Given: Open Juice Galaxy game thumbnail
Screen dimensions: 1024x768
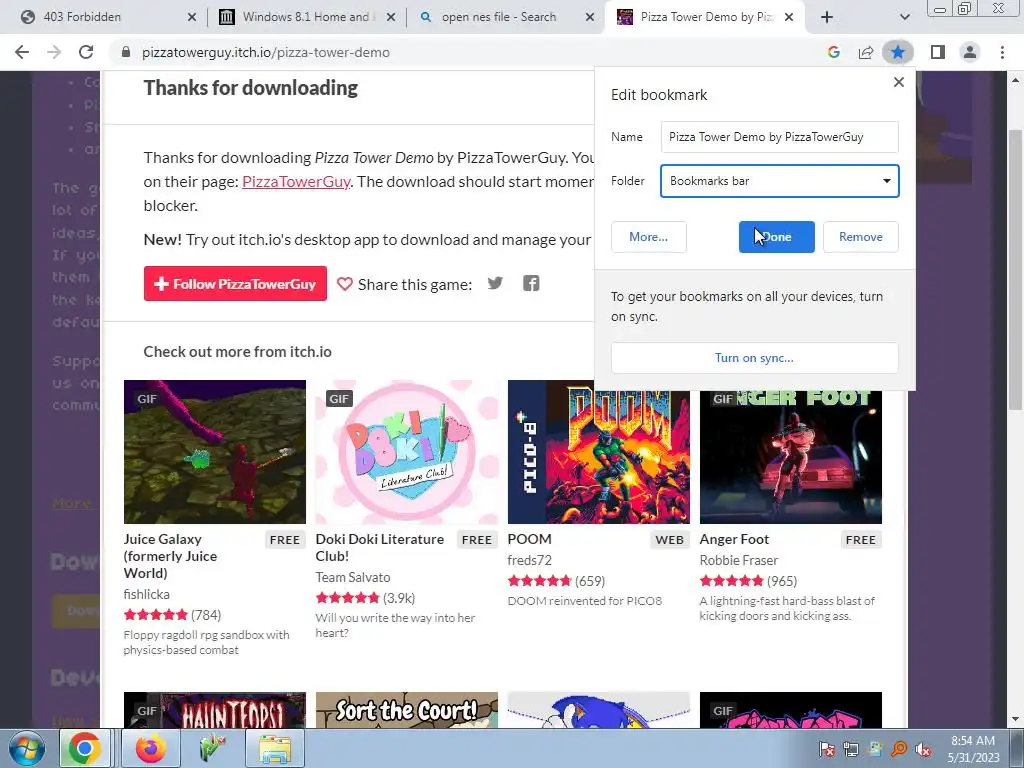Looking at the screenshot, I should pos(215,452).
